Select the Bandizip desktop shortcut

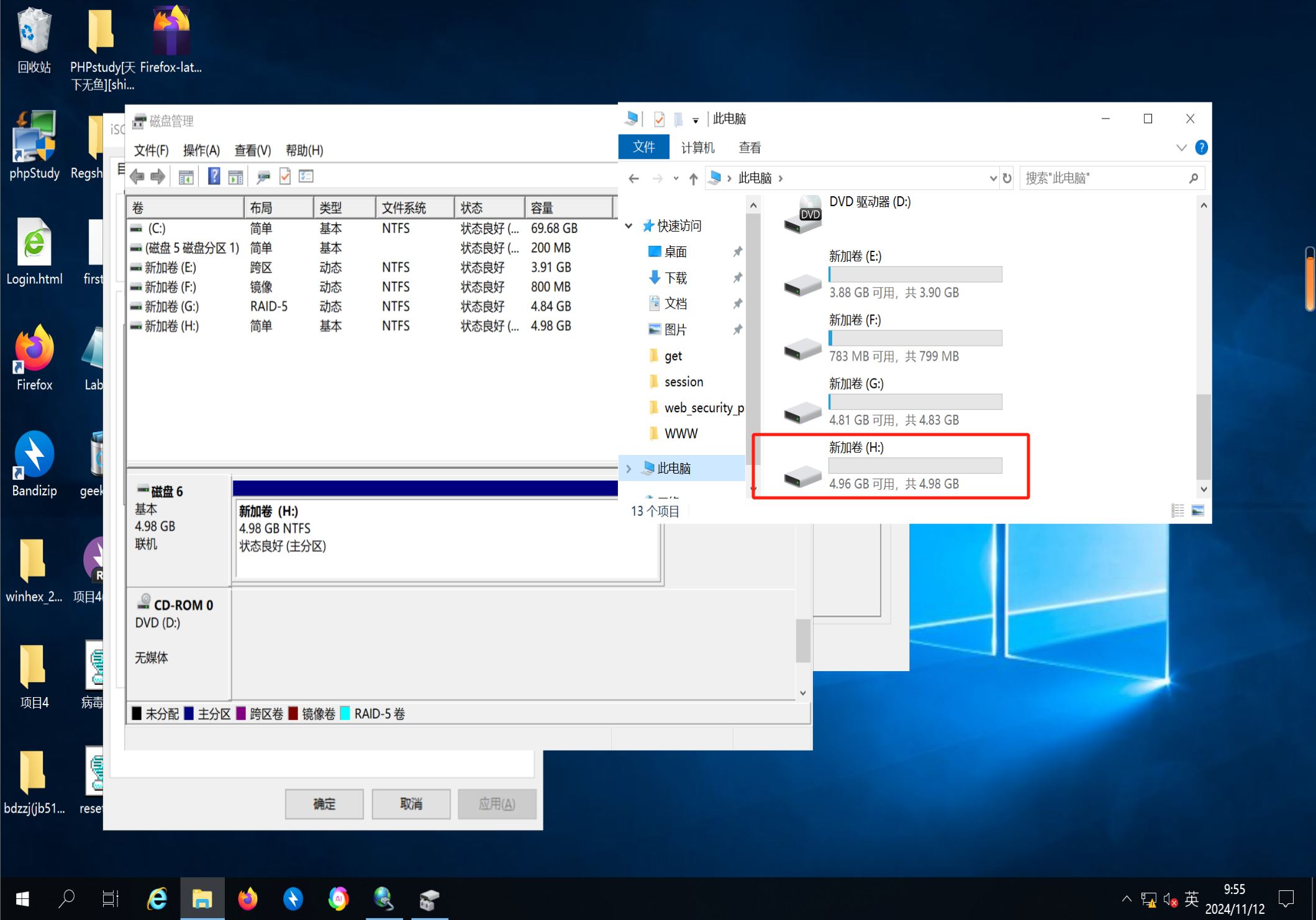[34, 464]
